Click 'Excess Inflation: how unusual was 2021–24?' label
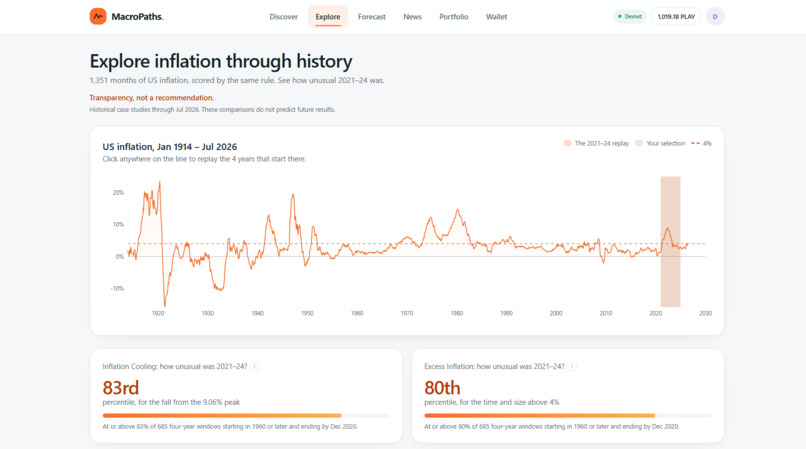The height and width of the screenshot is (449, 806). [494, 367]
